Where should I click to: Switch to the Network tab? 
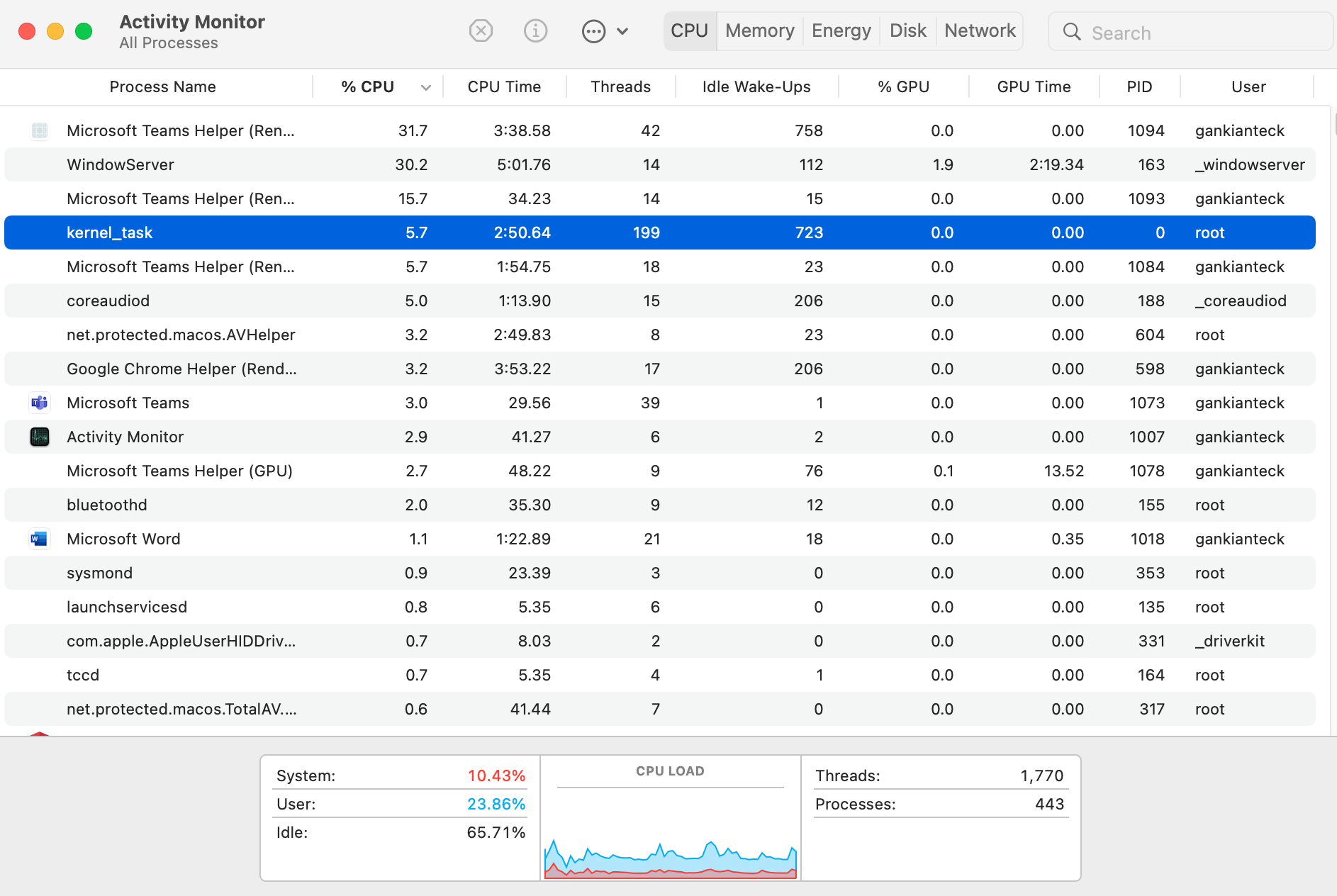(x=980, y=30)
